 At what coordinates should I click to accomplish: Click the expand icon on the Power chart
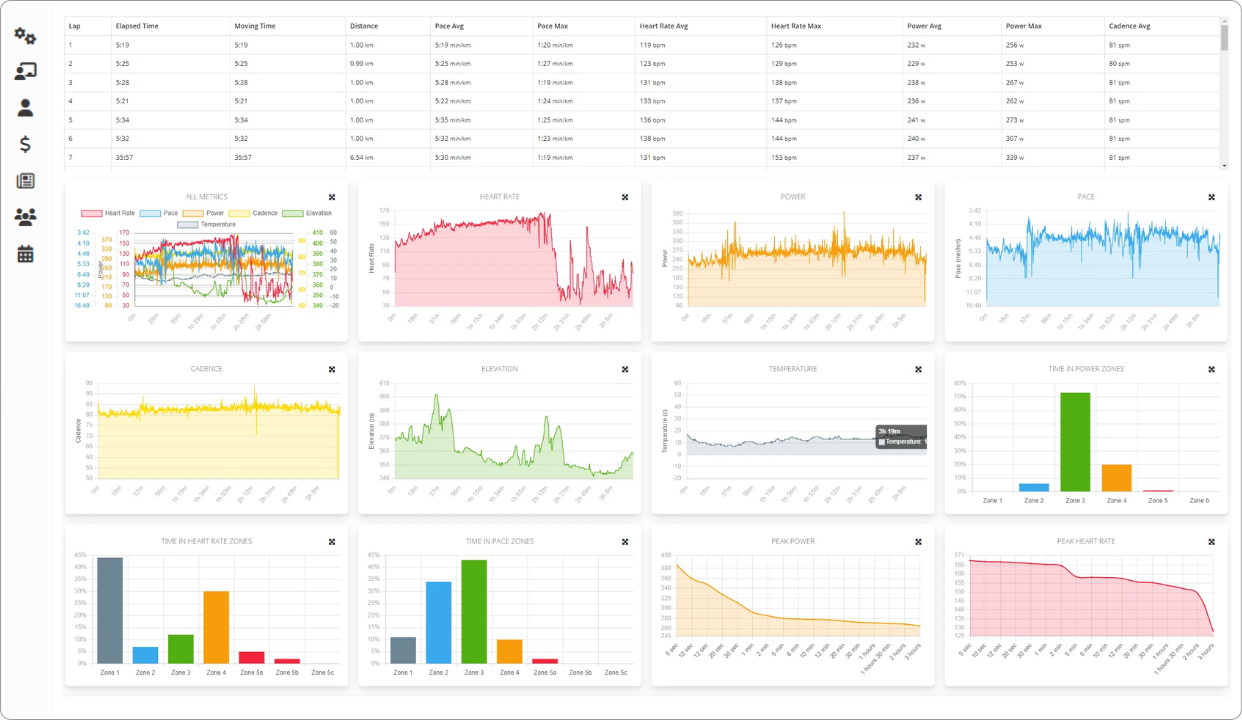click(917, 197)
